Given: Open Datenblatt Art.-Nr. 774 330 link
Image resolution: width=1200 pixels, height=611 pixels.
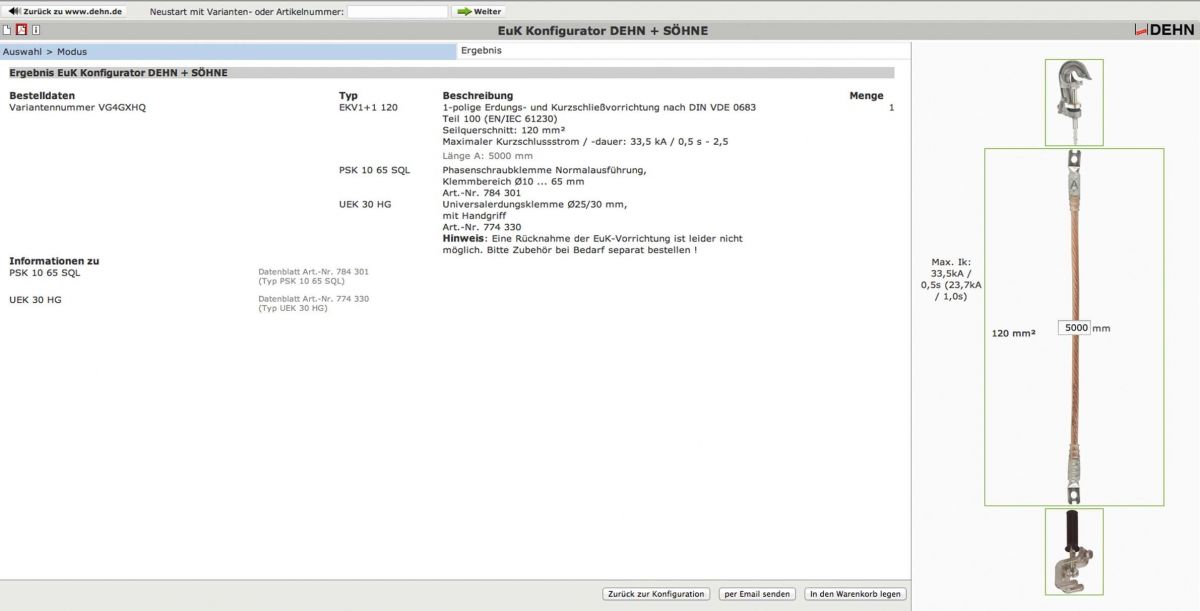Looking at the screenshot, I should tap(313, 299).
